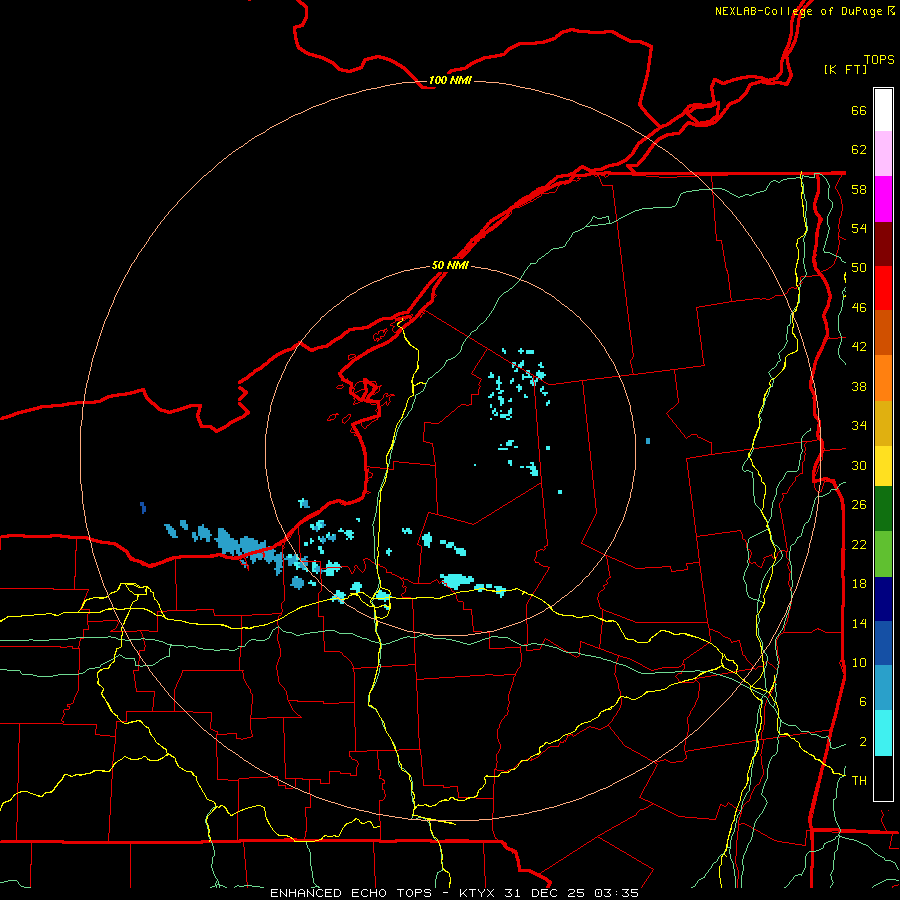Click the light green 22 K FT swatch
Image resolution: width=900 pixels, height=900 pixels.
(883, 554)
